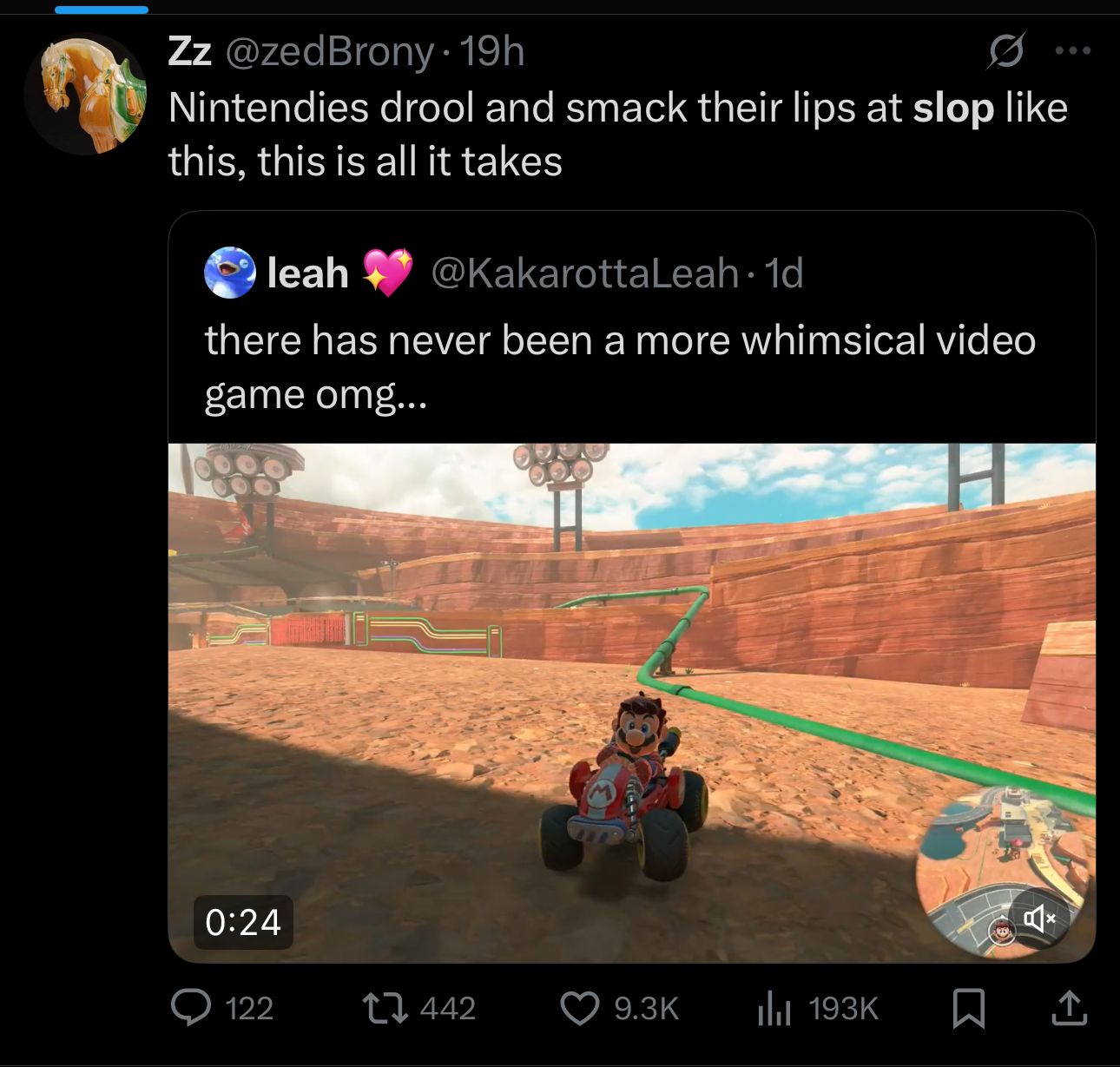Image resolution: width=1120 pixels, height=1067 pixels.
Task: Click the 0:24 video duration badge
Action: (x=243, y=922)
